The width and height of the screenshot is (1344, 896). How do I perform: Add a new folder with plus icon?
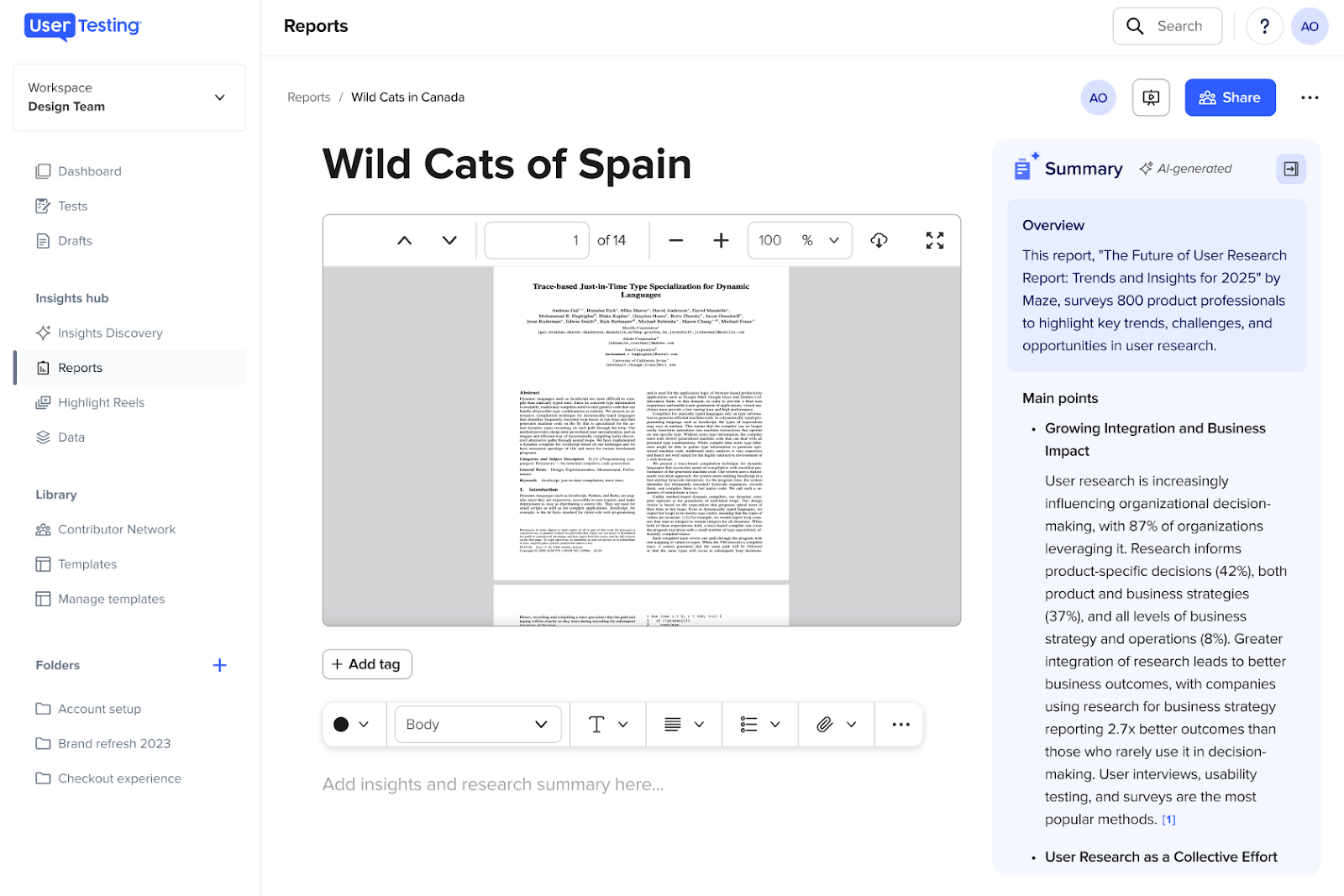(x=219, y=665)
